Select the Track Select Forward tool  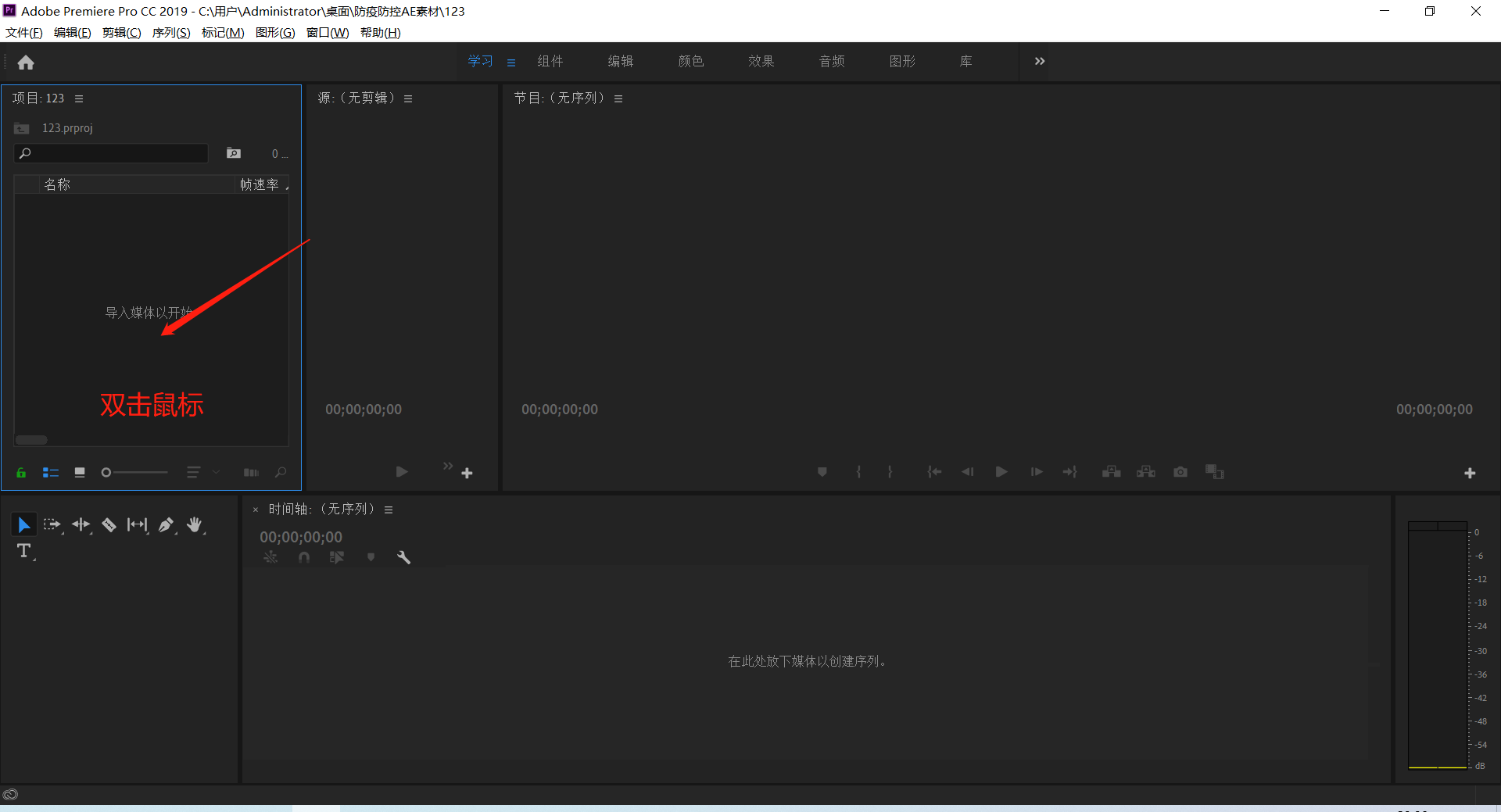52,525
